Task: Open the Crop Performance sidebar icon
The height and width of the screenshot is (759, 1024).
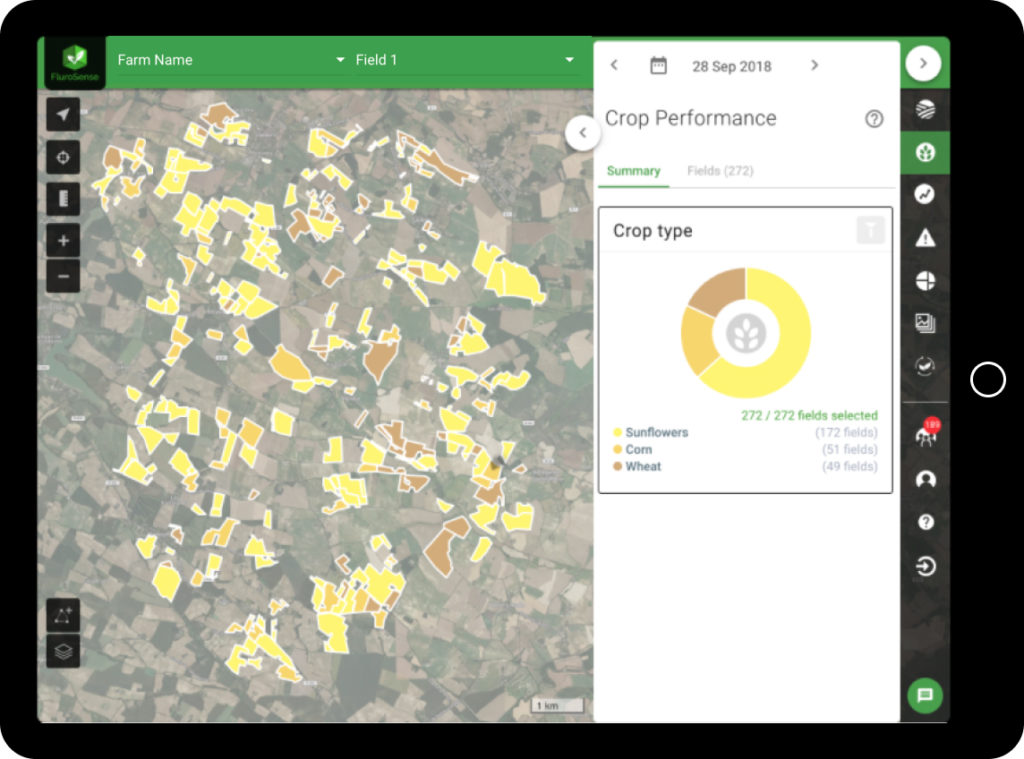Action: pos(925,152)
